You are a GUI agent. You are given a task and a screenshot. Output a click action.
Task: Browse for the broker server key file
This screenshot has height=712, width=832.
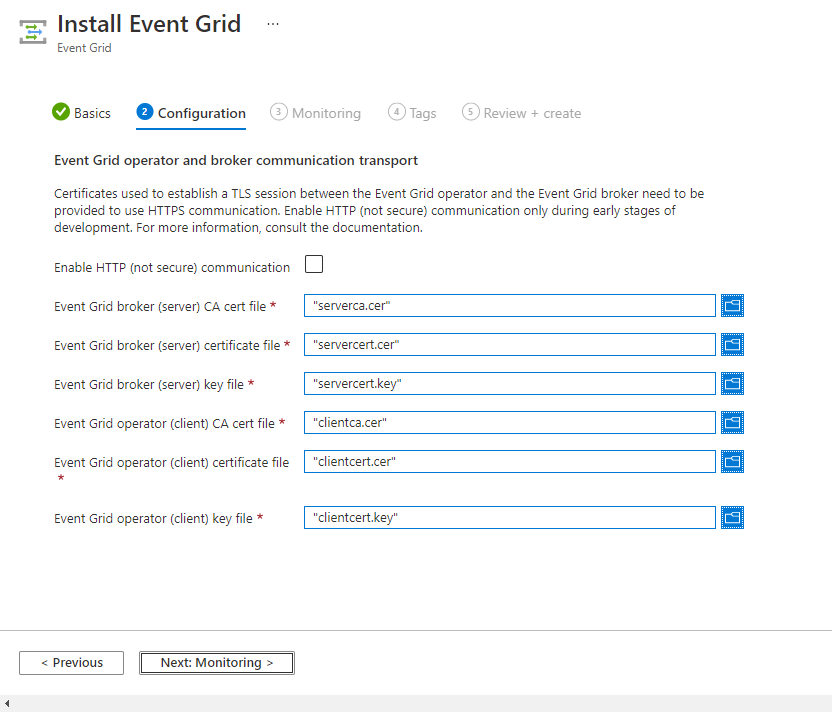click(732, 383)
